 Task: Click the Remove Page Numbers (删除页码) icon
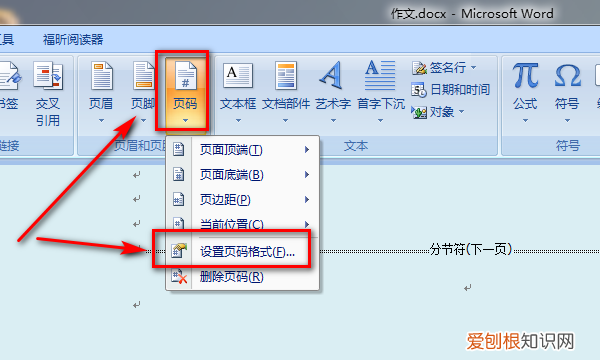pos(179,276)
